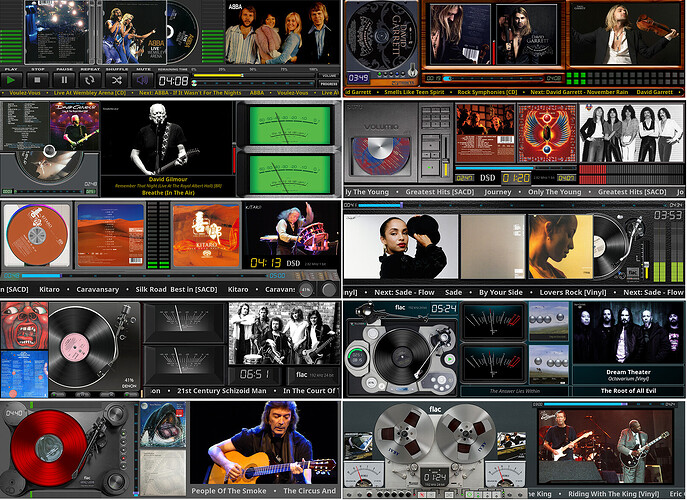687x500 pixels.
Task: Click the King Crimson album cover thumbnail
Action: point(24,326)
